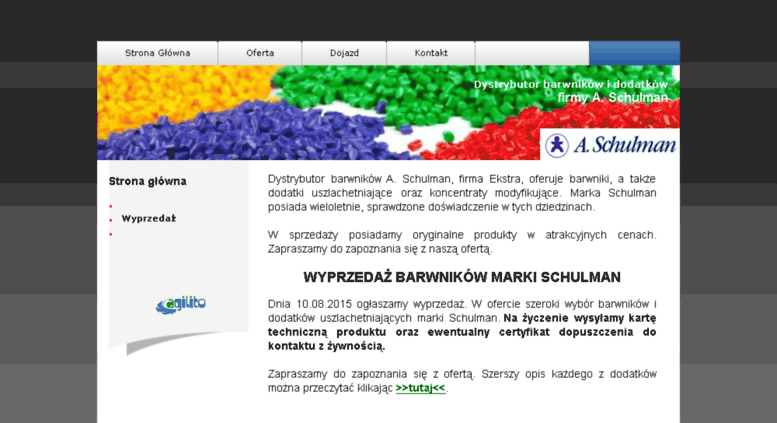Open the Strona Główna menu item
Screen dimensions: 777x423
point(158,53)
